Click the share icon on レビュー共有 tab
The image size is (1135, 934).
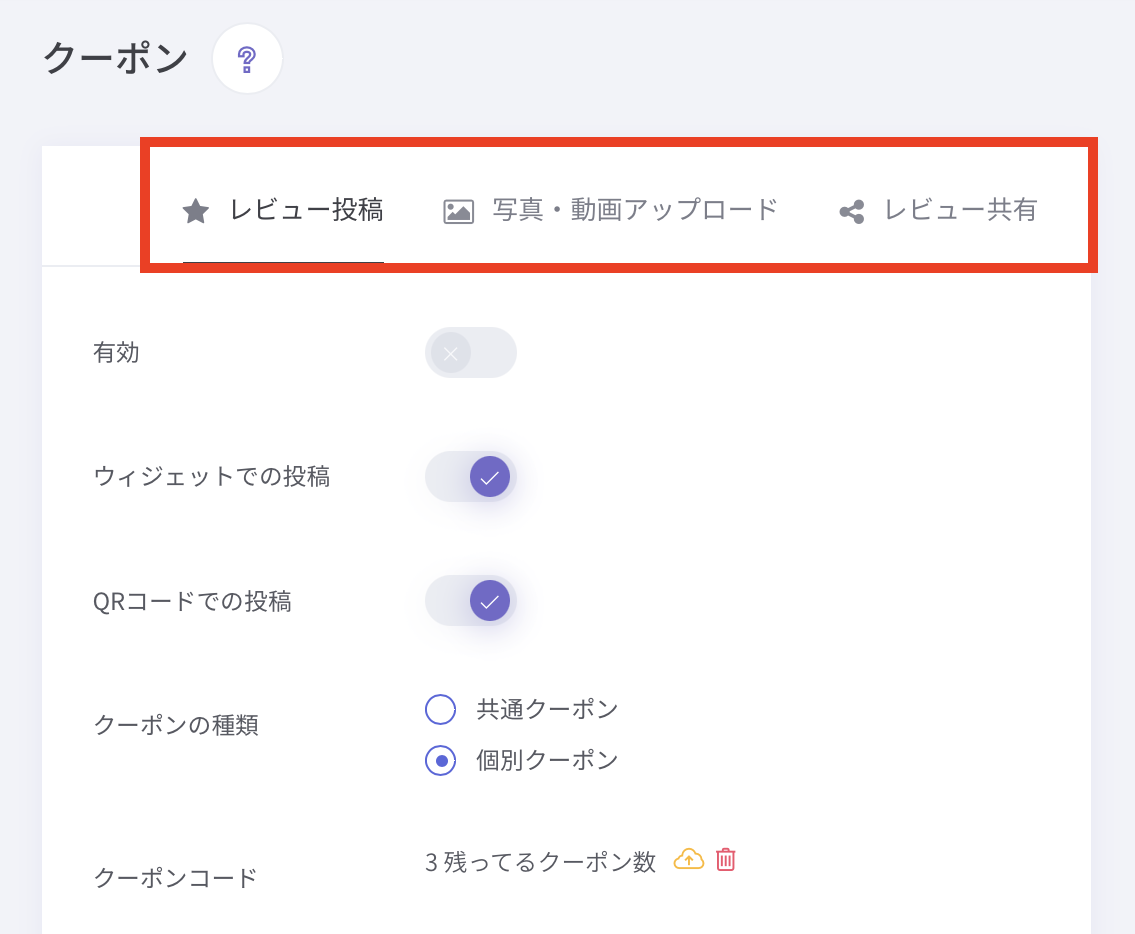851,212
